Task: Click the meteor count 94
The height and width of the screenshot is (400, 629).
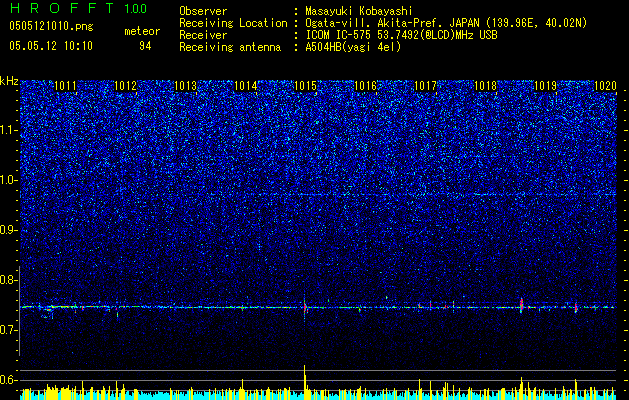Action: pos(145,46)
